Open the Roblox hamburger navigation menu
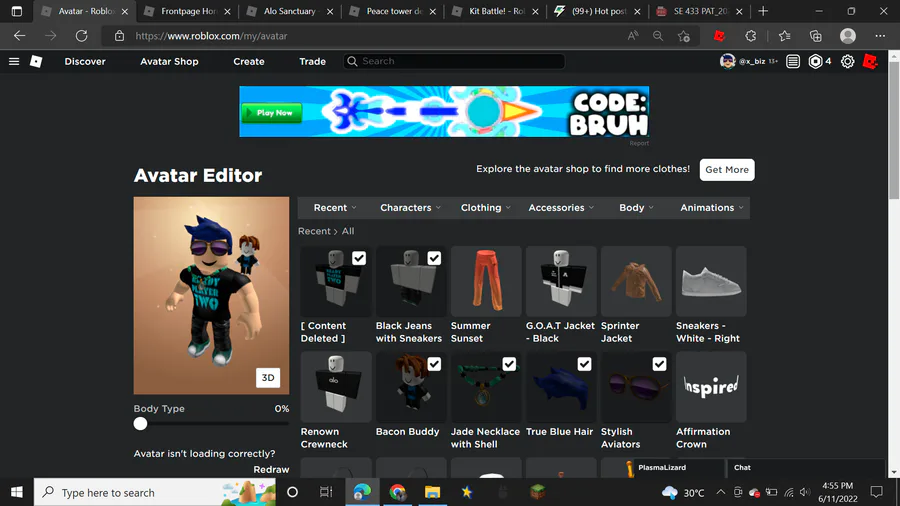Viewport: 900px width, 506px height. coord(14,61)
